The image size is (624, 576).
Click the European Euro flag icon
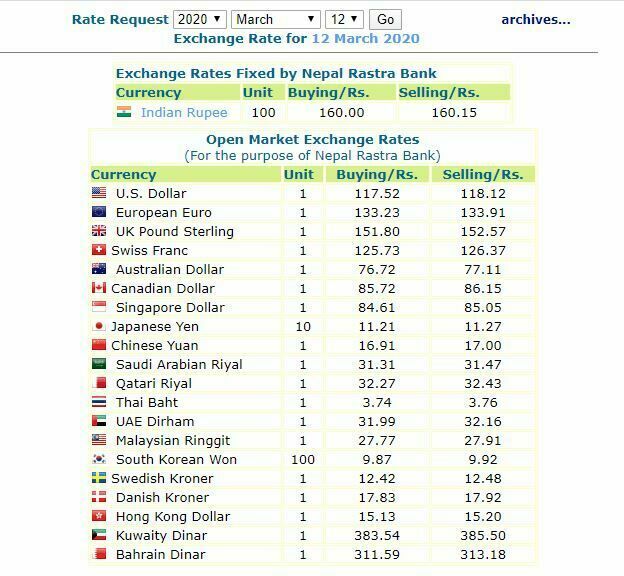(99, 212)
